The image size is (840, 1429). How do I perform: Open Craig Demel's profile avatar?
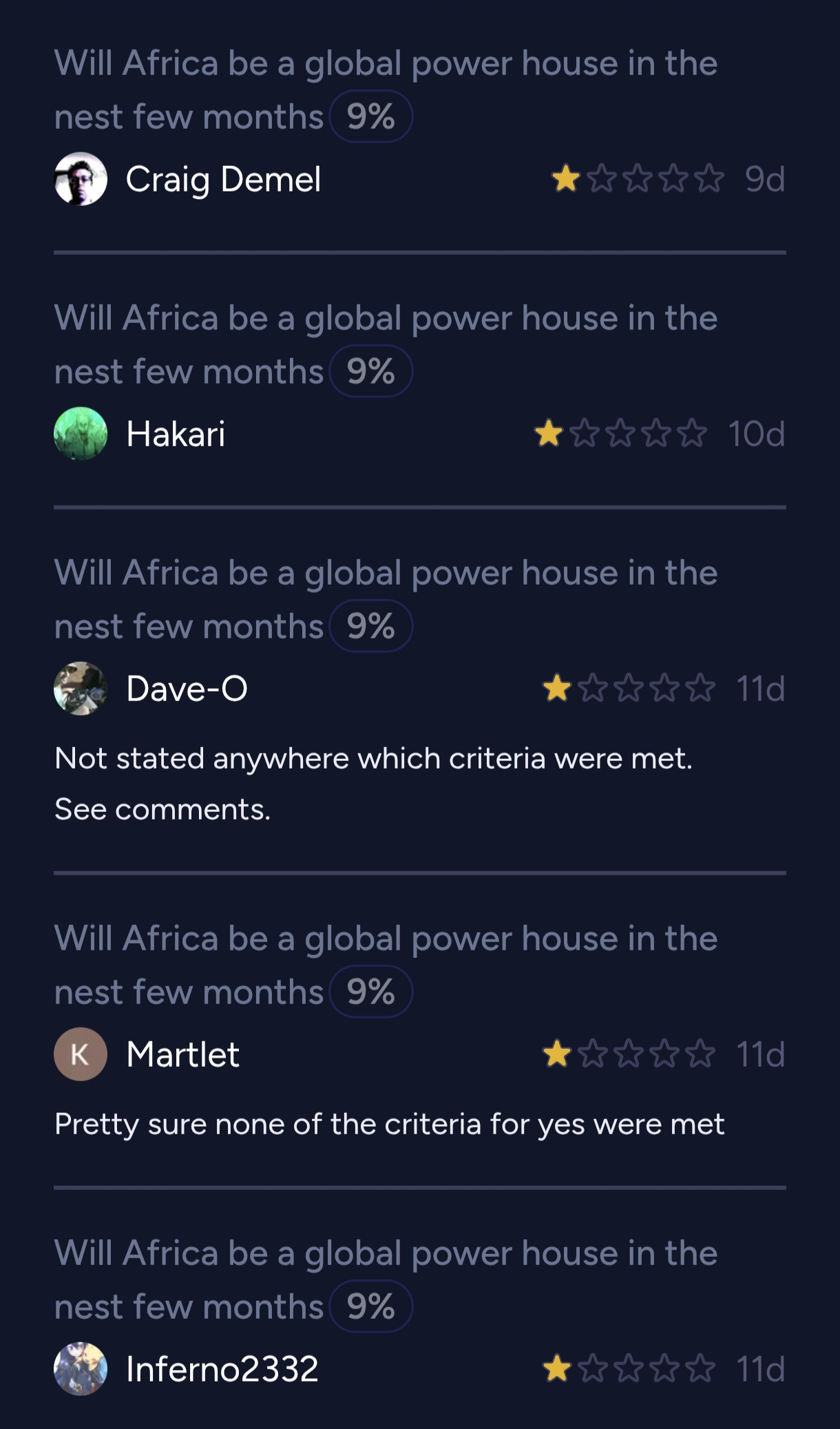[81, 179]
